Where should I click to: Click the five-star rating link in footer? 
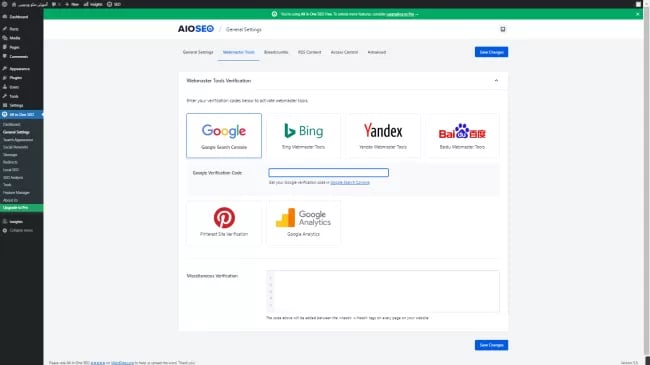[97, 363]
